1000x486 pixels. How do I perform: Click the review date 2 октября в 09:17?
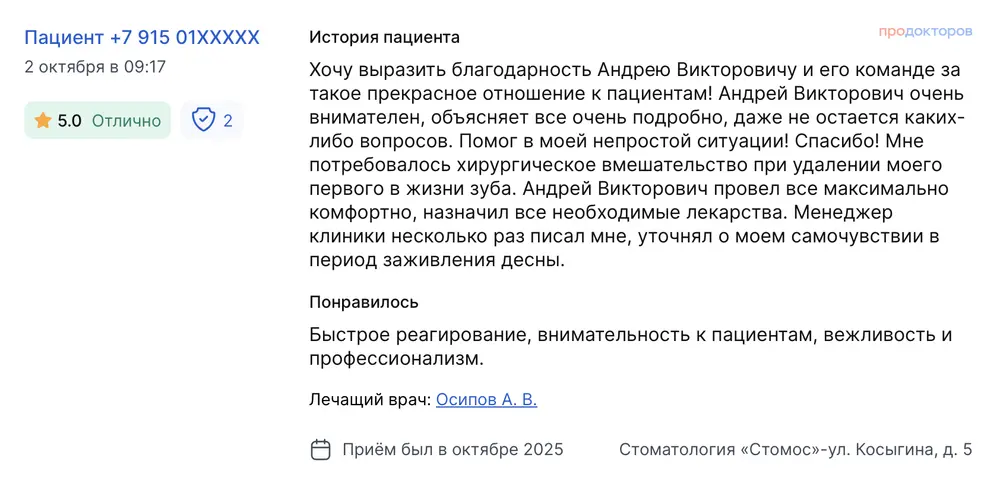point(95,68)
